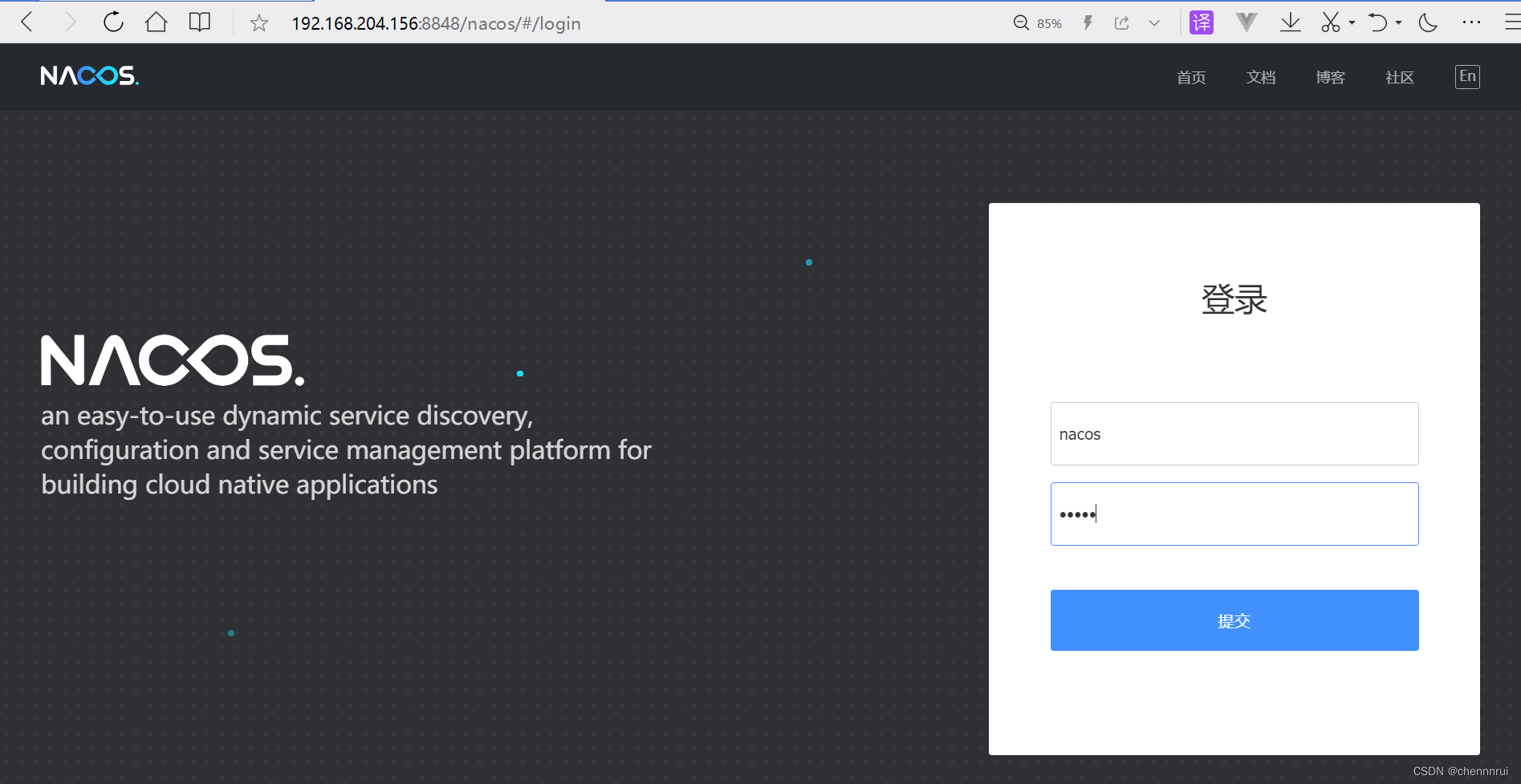Viewport: 1521px width, 784px height.
Task: Open the reading mode book icon
Action: pyautogui.click(x=200, y=22)
